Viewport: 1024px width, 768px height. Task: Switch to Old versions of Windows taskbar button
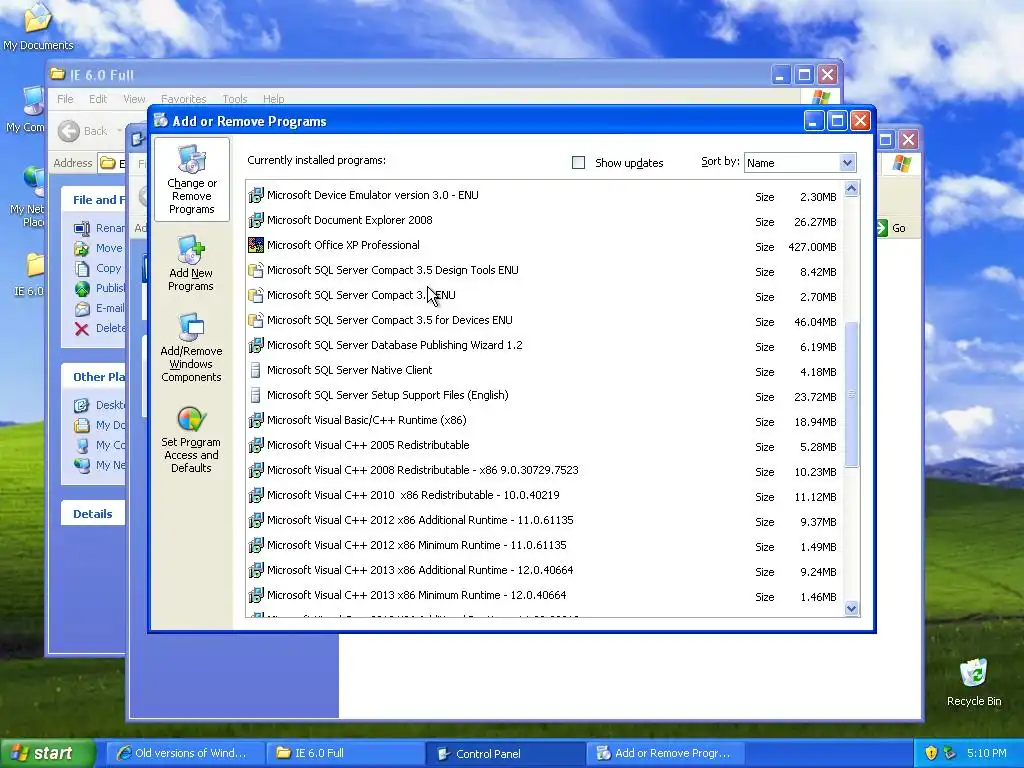[184, 753]
